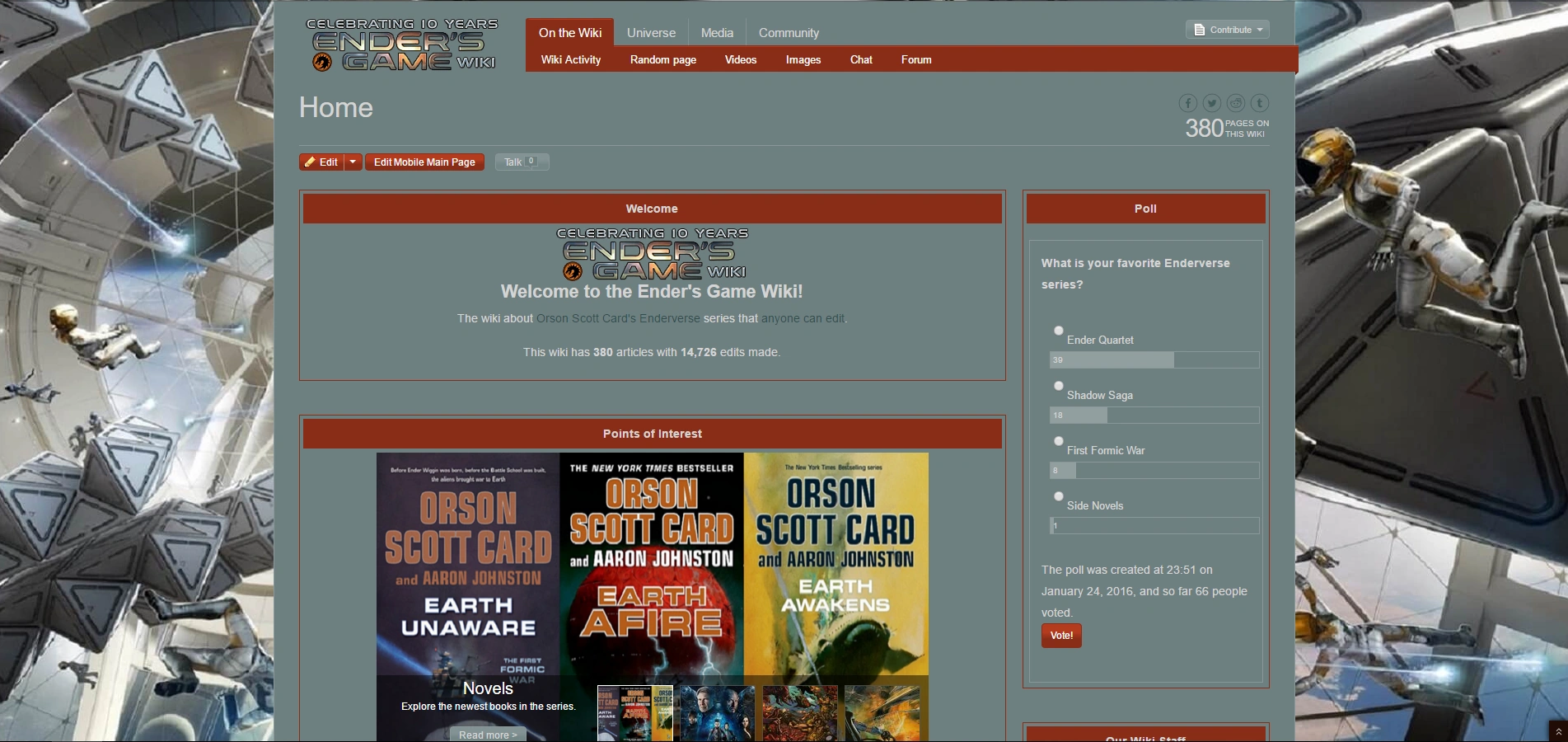The width and height of the screenshot is (1568, 742).
Task: Click the scroll-to-top arrow icon
Action: click(1557, 731)
